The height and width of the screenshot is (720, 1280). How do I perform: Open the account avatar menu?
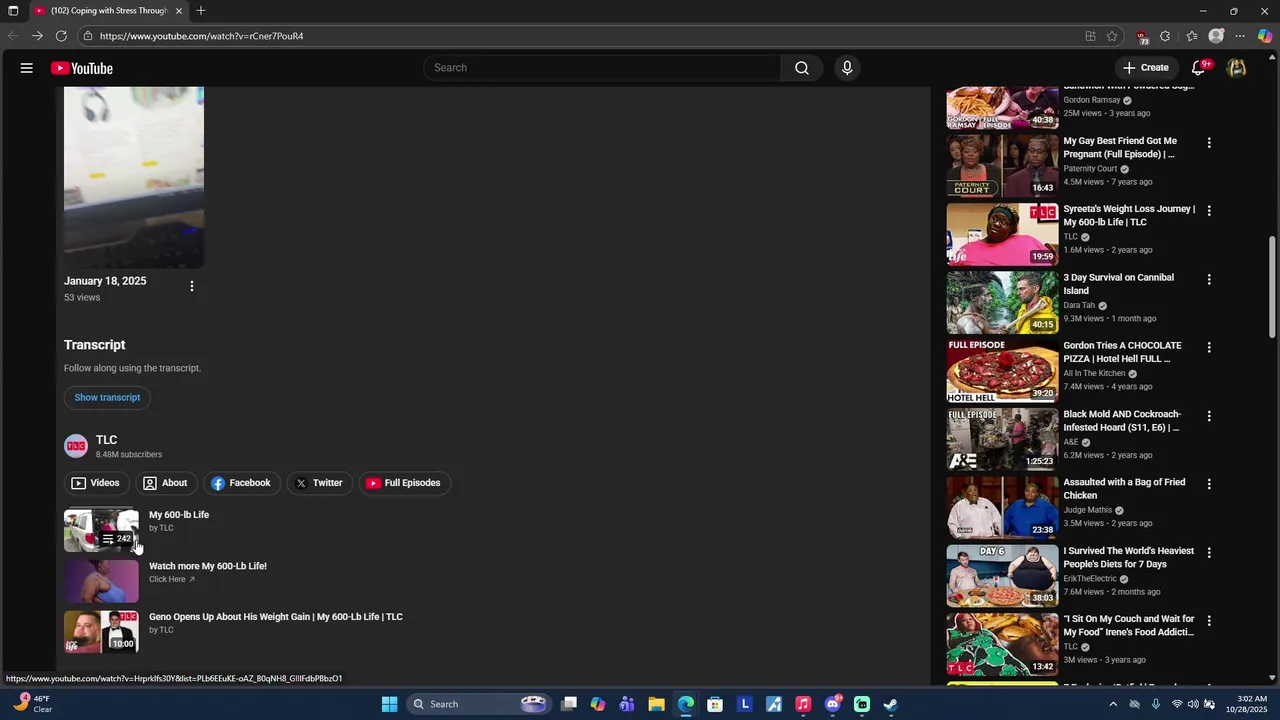point(1237,68)
